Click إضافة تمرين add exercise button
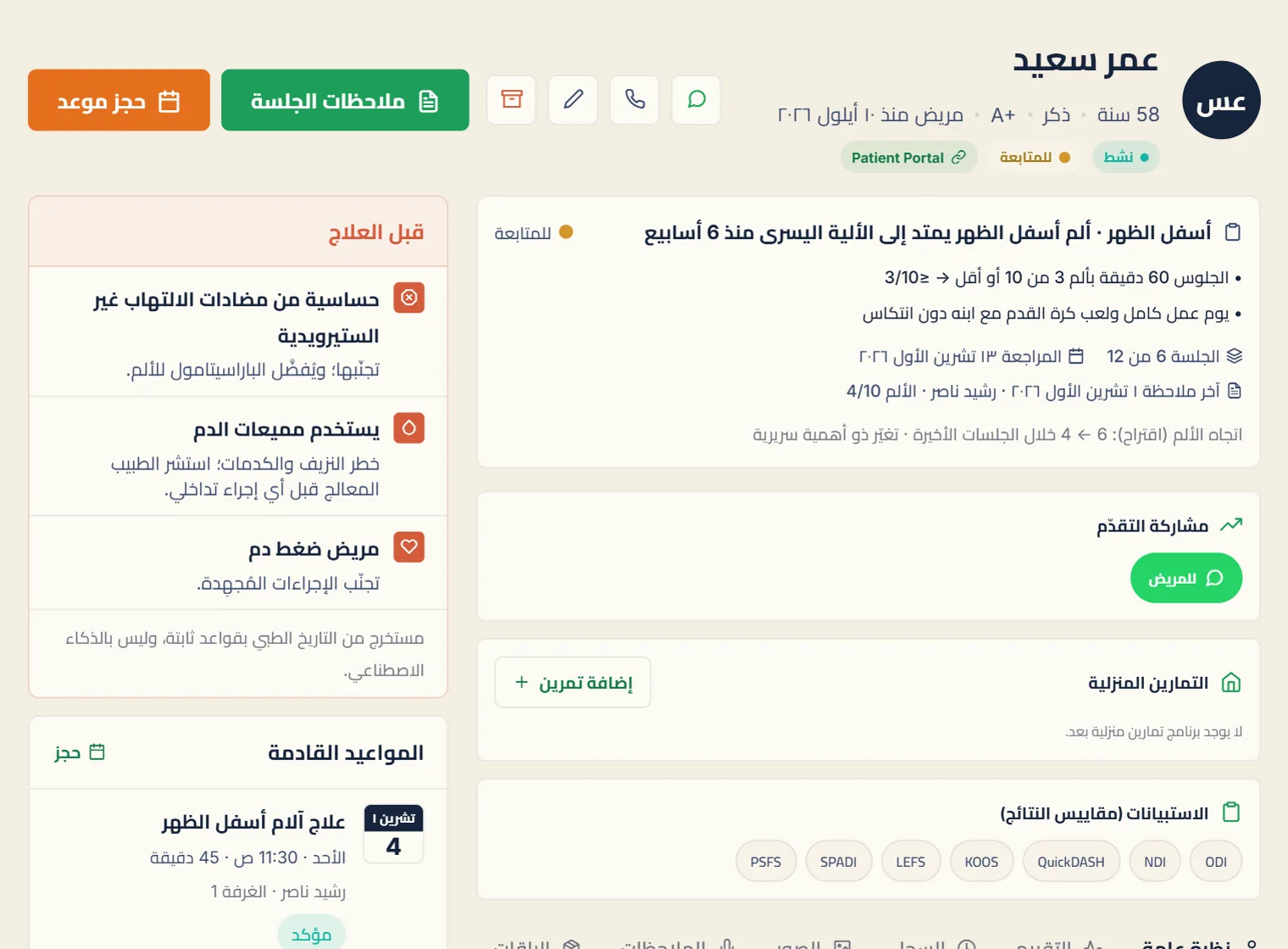1288x949 pixels. tap(573, 682)
